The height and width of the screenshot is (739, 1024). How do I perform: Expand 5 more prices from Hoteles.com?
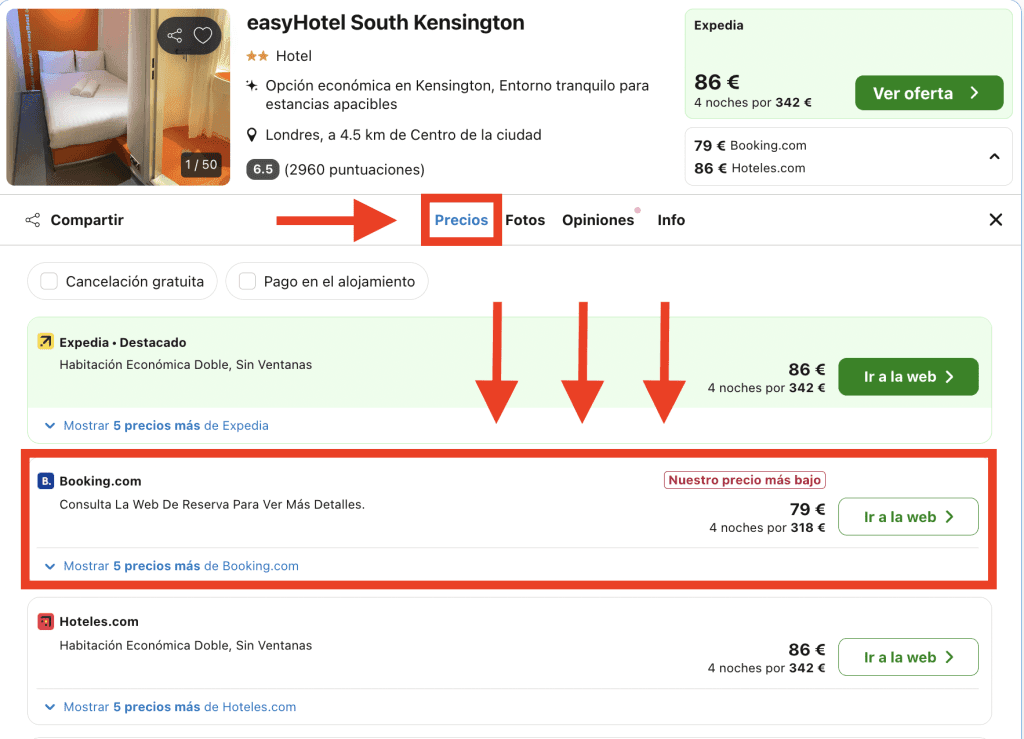(171, 707)
